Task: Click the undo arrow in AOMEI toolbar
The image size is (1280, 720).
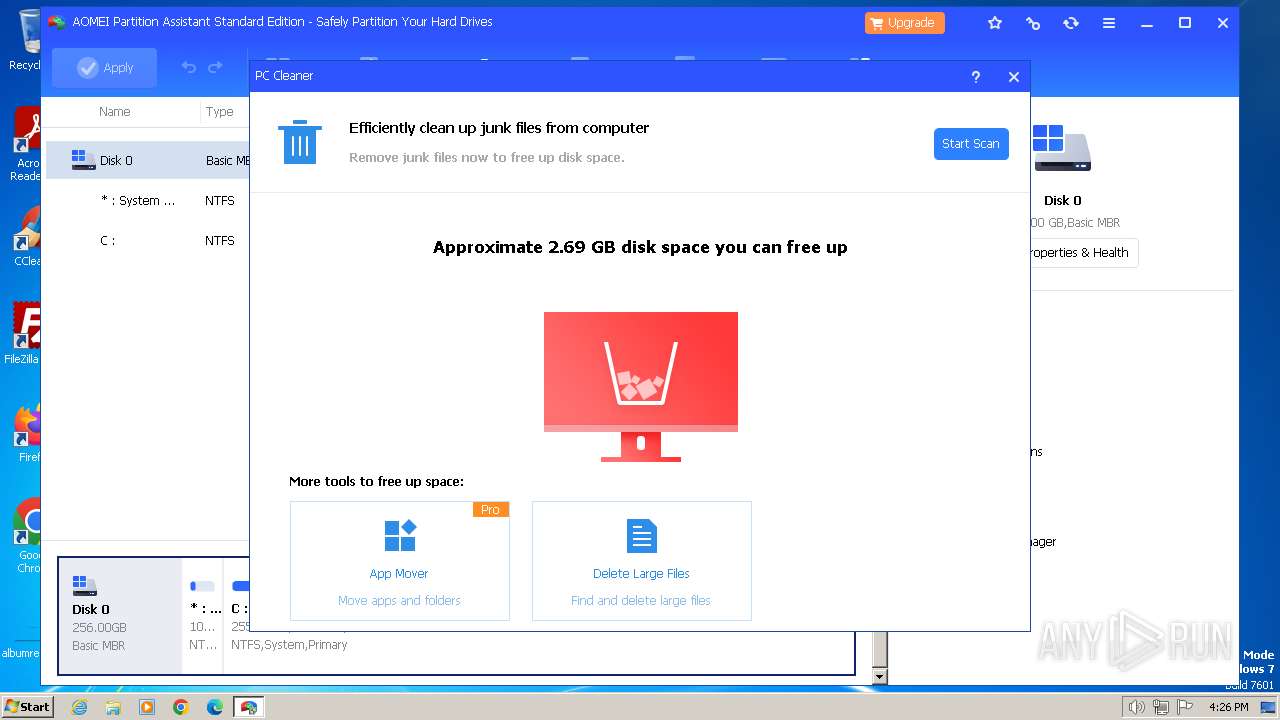Action: (189, 67)
